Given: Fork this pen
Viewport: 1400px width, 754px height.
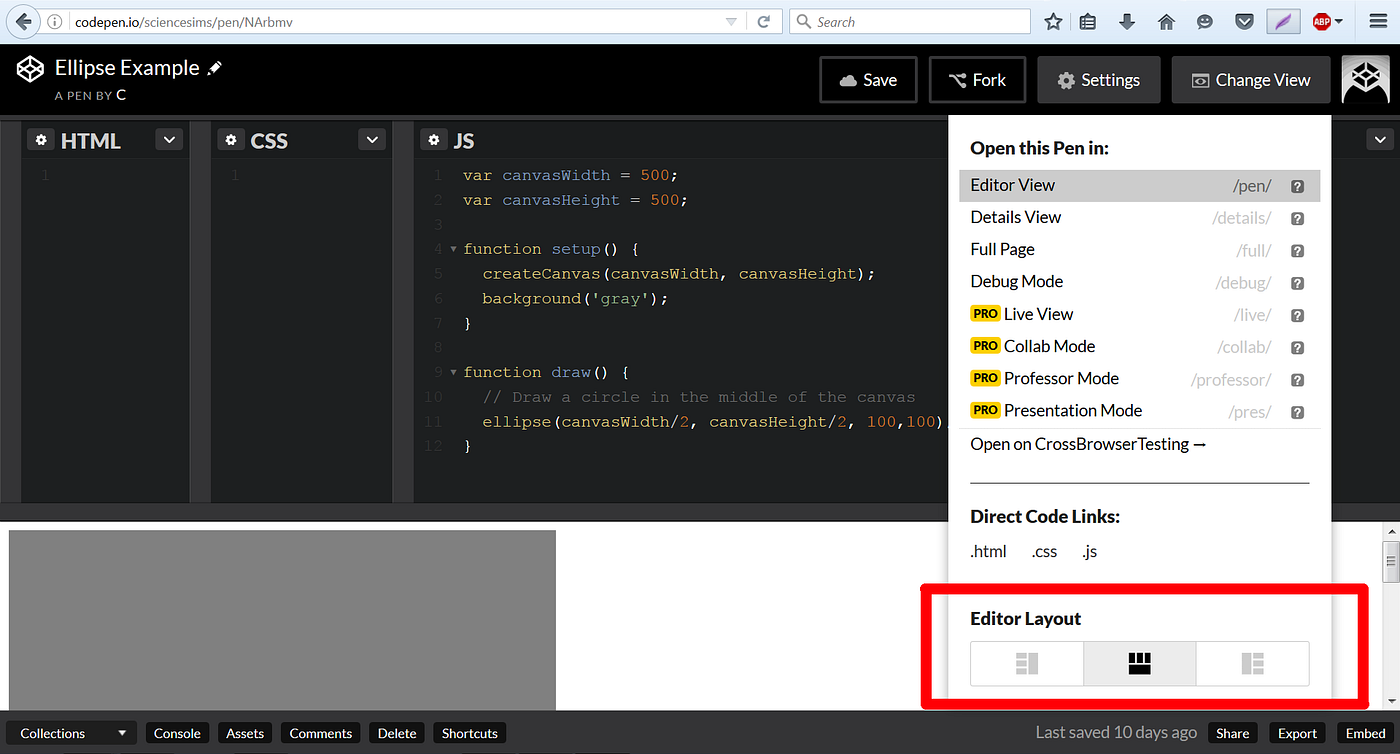Looking at the screenshot, I should (x=977, y=79).
